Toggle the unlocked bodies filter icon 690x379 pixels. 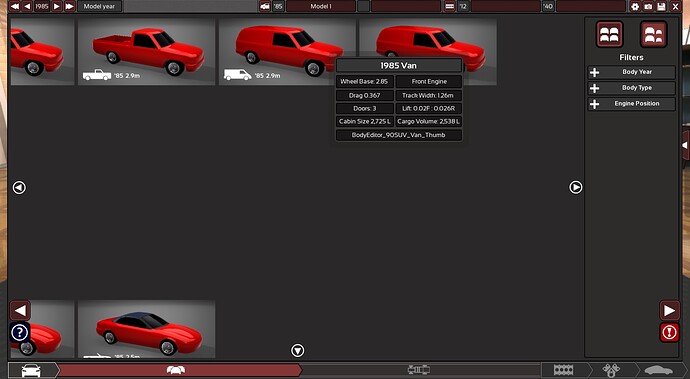[653, 34]
